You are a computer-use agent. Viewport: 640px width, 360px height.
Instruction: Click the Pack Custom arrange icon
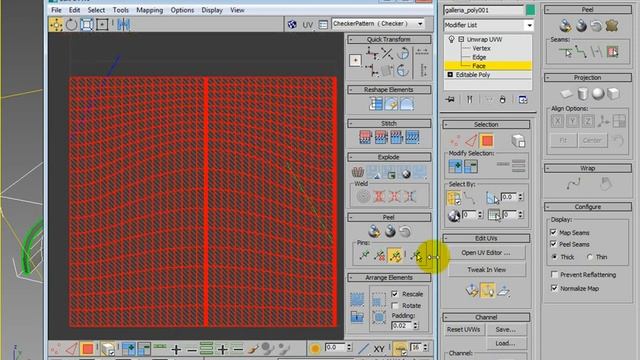pyautogui.click(x=357, y=300)
